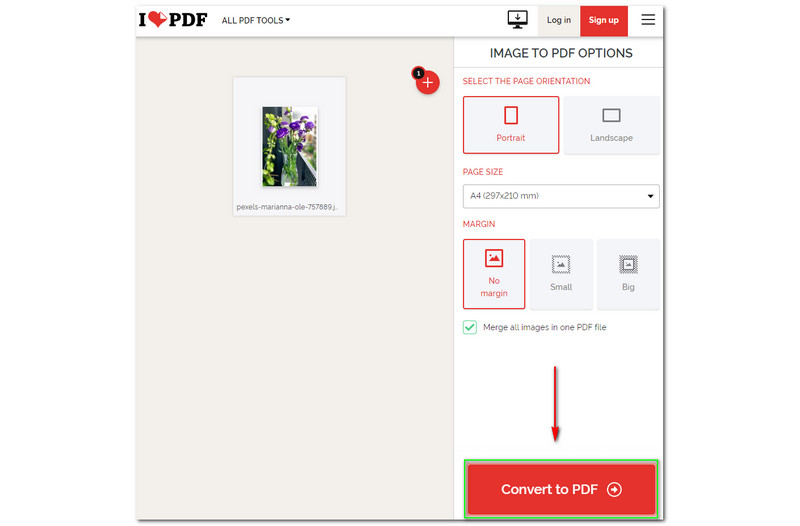Click the Portrait option label
The image size is (800, 526).
click(x=511, y=138)
